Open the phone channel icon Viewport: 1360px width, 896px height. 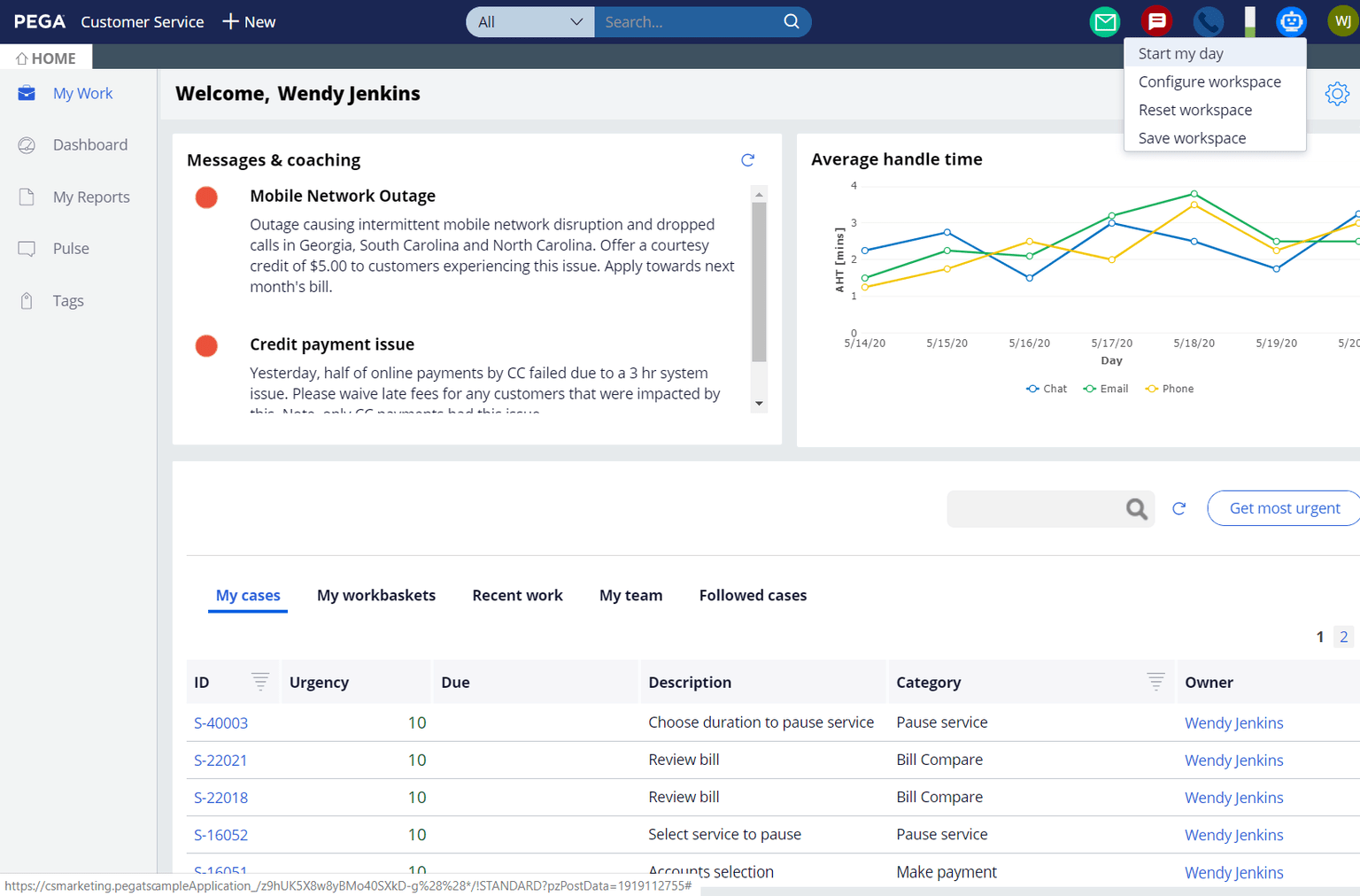[1208, 21]
